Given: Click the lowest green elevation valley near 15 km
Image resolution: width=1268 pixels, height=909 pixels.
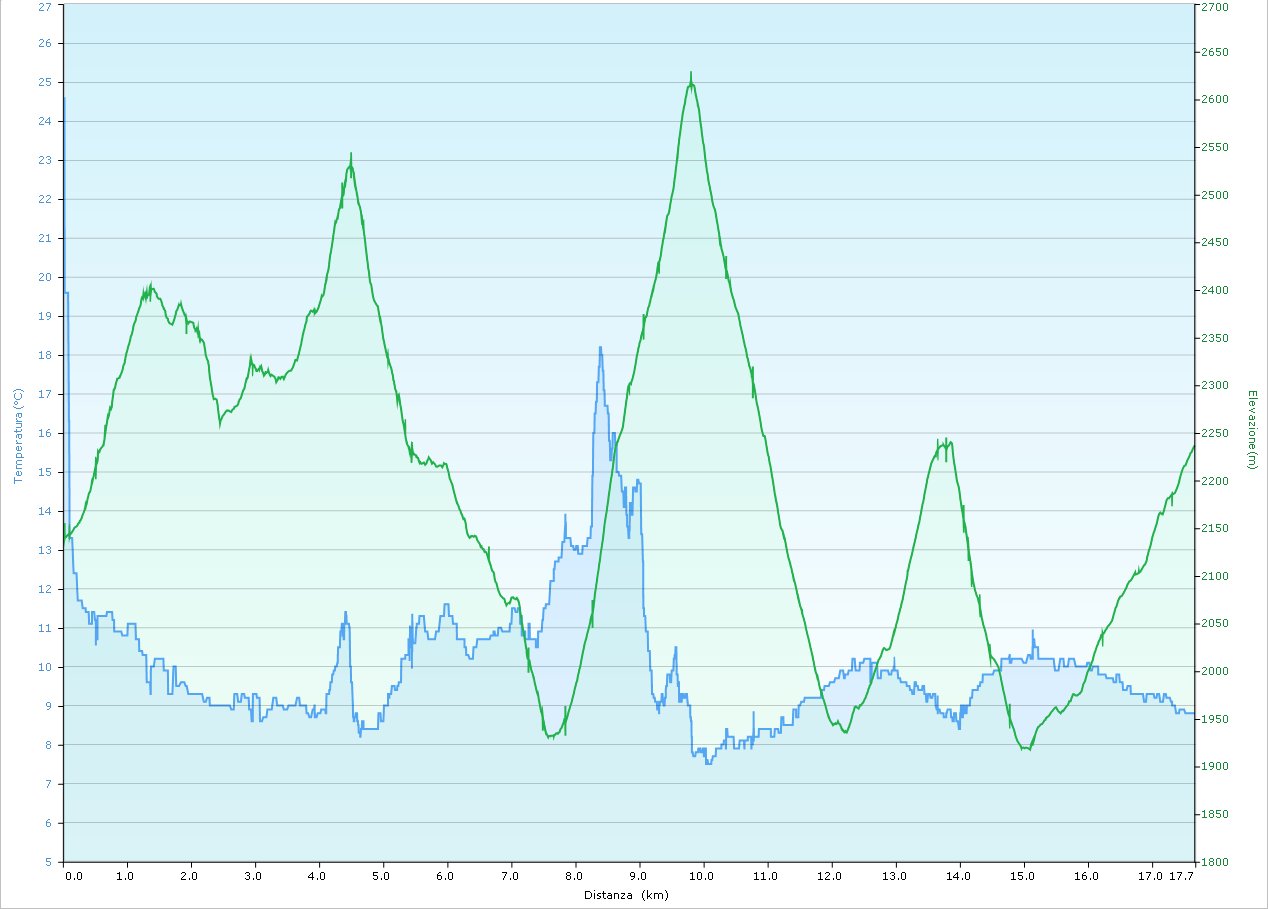Looking at the screenshot, I should tap(1025, 748).
